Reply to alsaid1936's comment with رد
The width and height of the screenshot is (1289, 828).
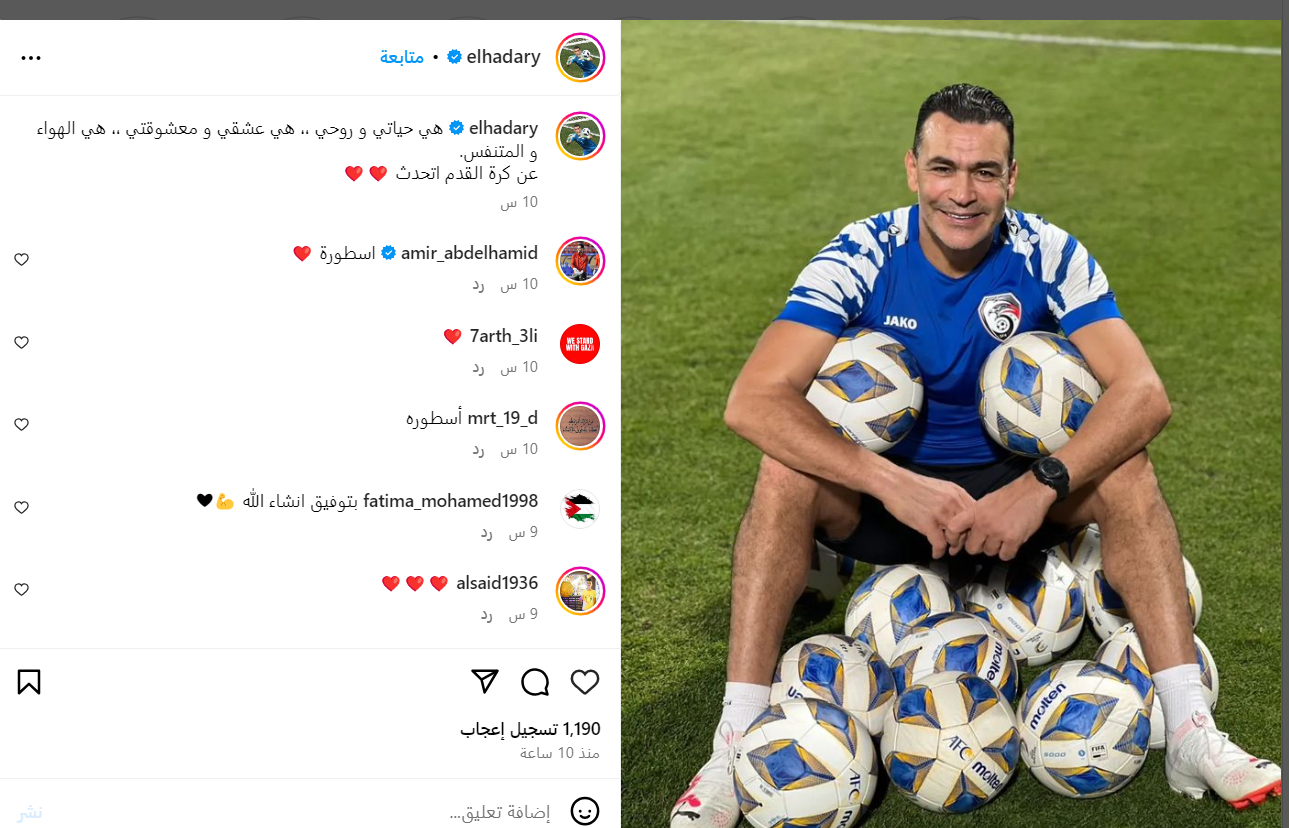486,615
